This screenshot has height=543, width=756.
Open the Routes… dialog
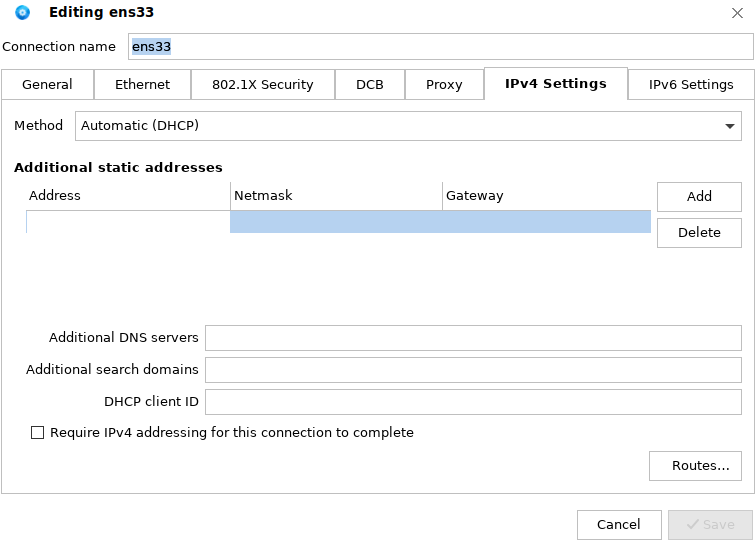(x=699, y=466)
